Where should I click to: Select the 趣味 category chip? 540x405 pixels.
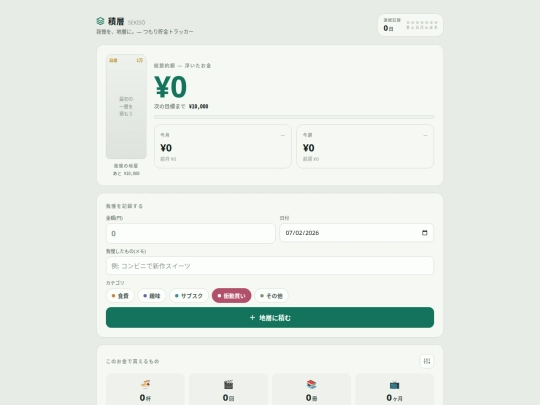tap(152, 296)
